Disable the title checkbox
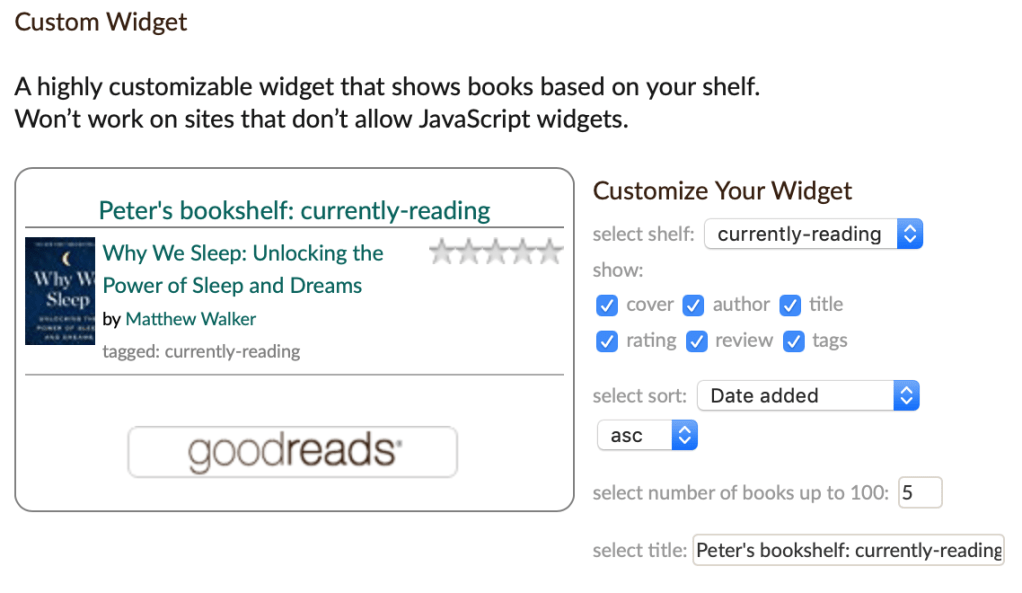Viewport: 1022px width, 593px height. click(790, 305)
